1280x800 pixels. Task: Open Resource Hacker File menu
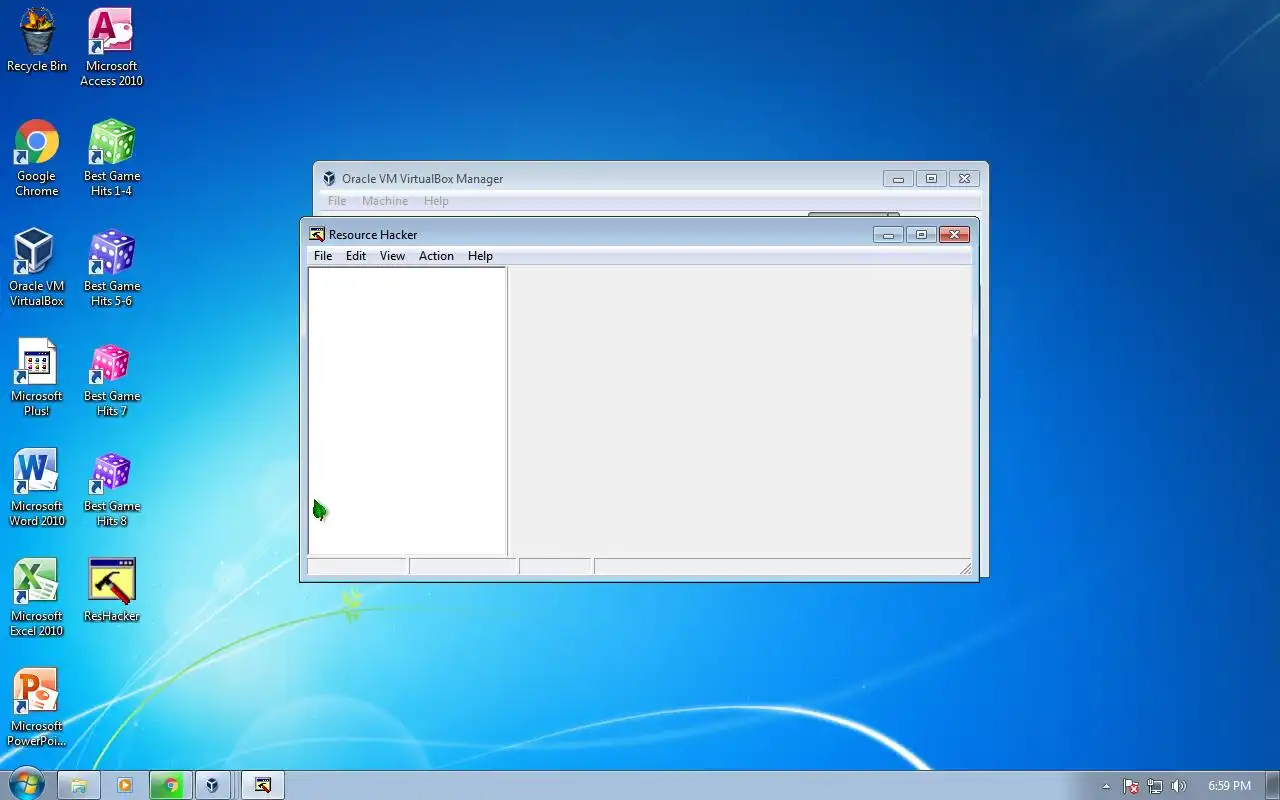tap(323, 256)
